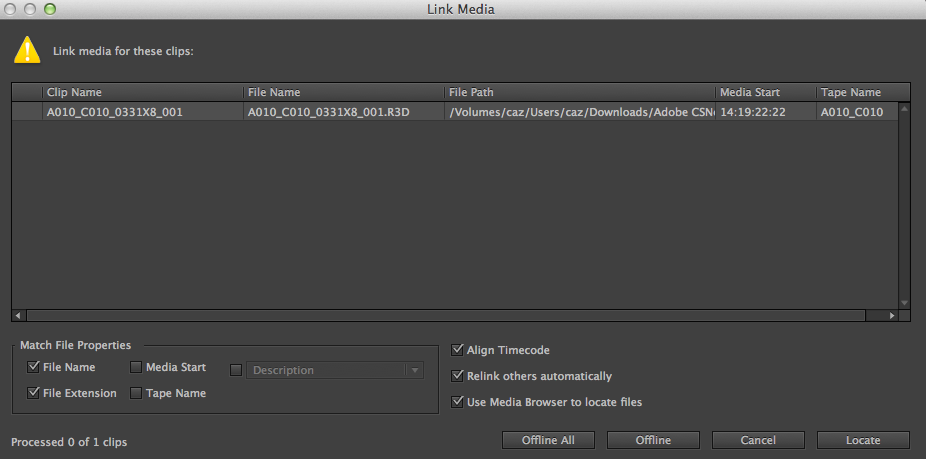This screenshot has width=926, height=459.
Task: Sort by the Clip Name column header
Action: click(x=142, y=92)
